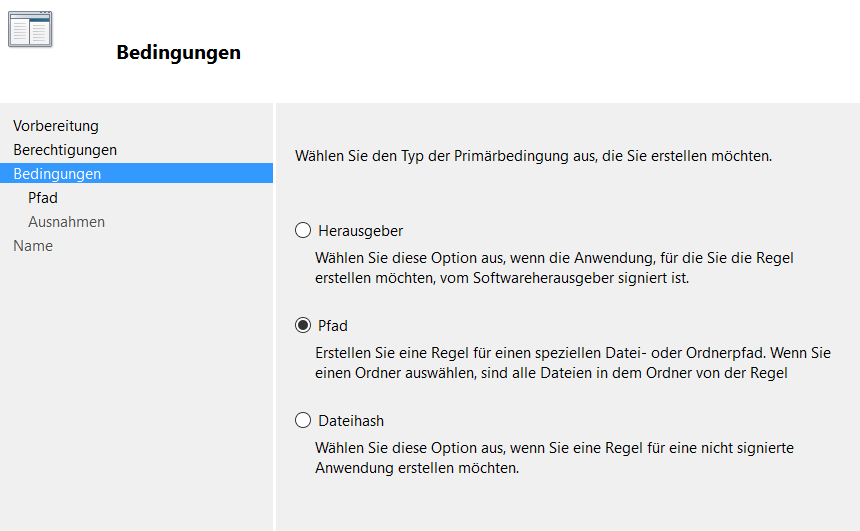Viewport: 860px width, 531px height.
Task: Go to the Name step in sidebar
Action: 33,246
